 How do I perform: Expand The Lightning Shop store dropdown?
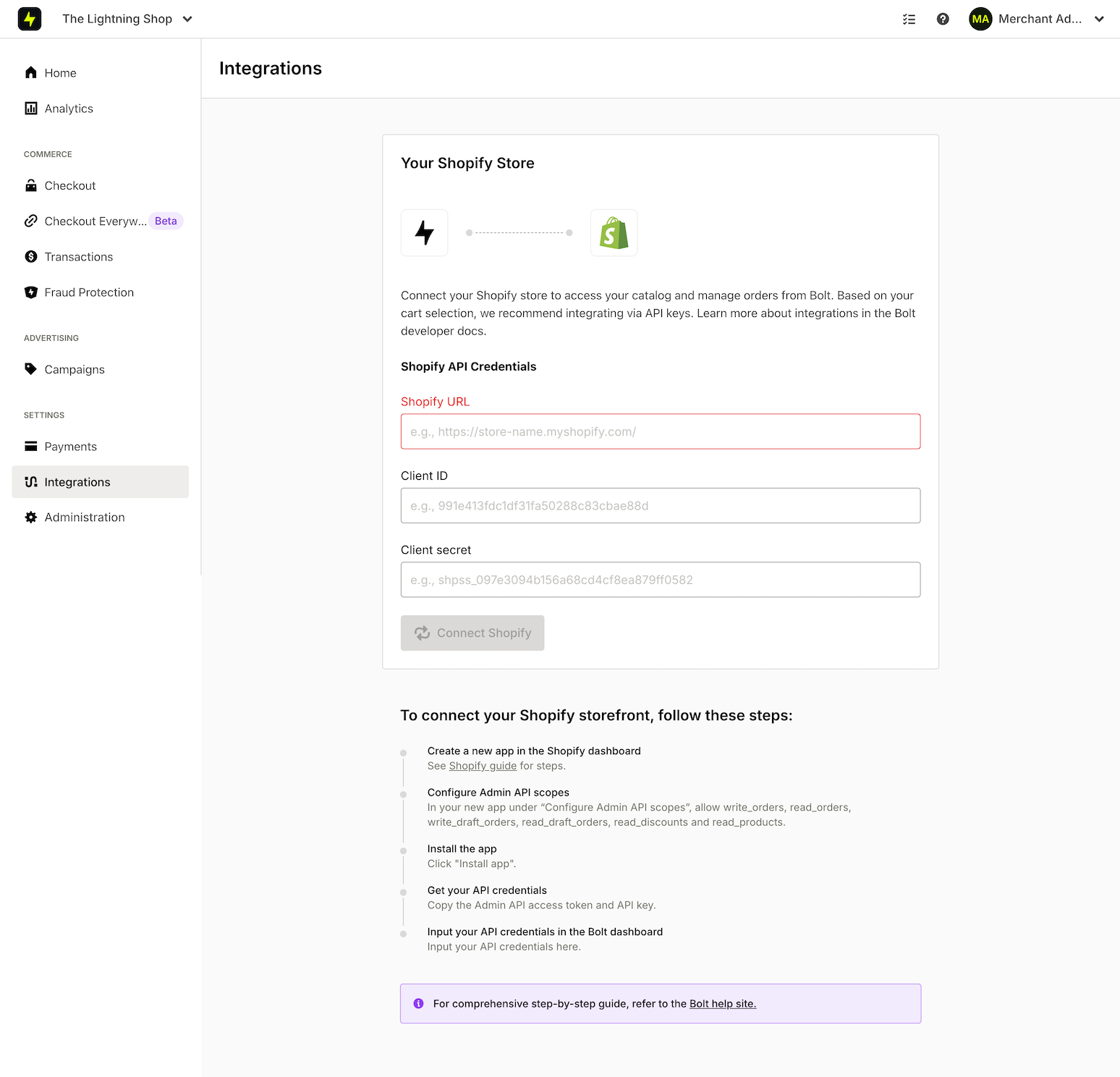127,19
